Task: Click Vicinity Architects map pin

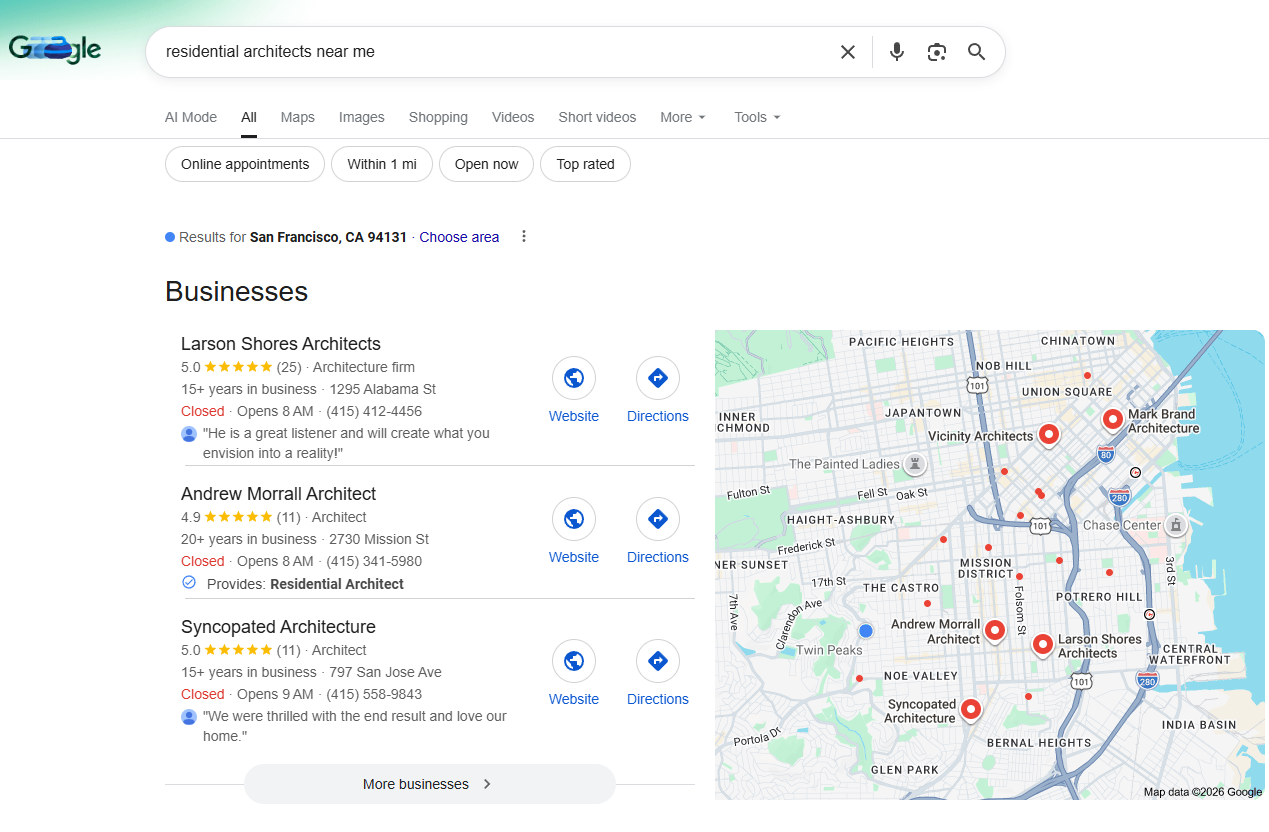Action: pos(1048,434)
